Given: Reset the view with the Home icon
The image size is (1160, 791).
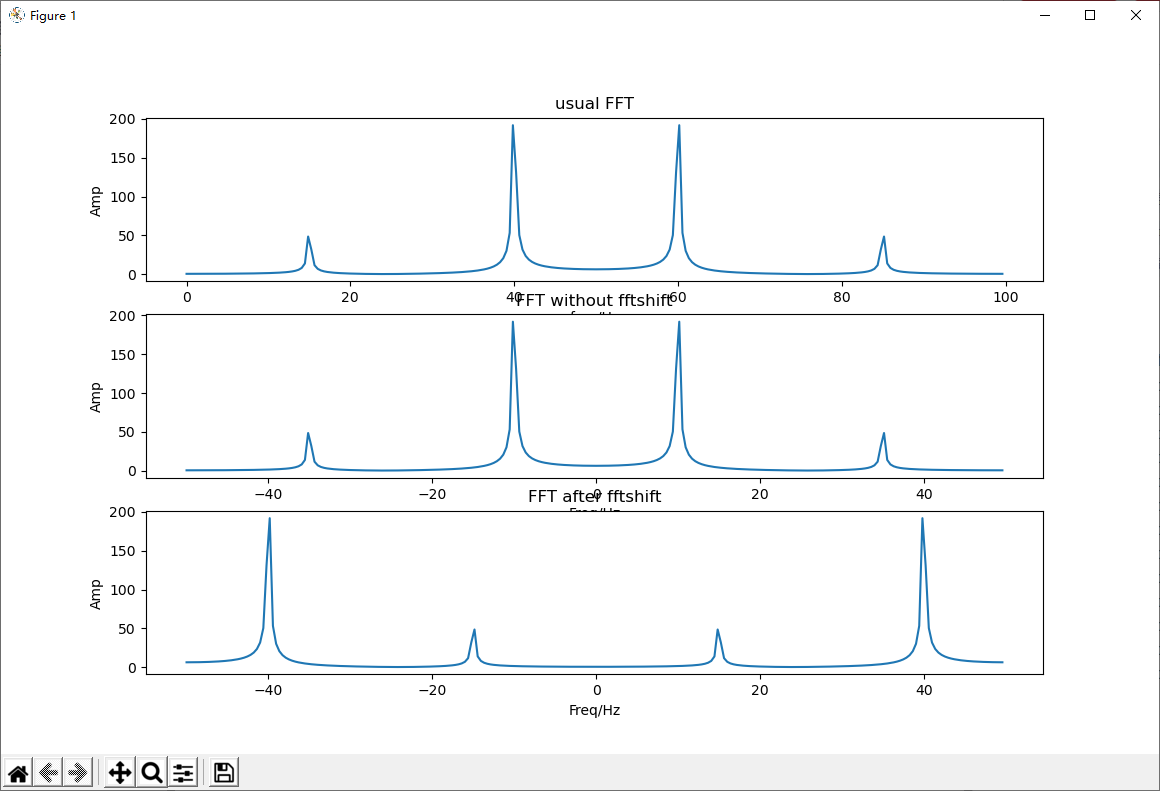Looking at the screenshot, I should click(18, 773).
